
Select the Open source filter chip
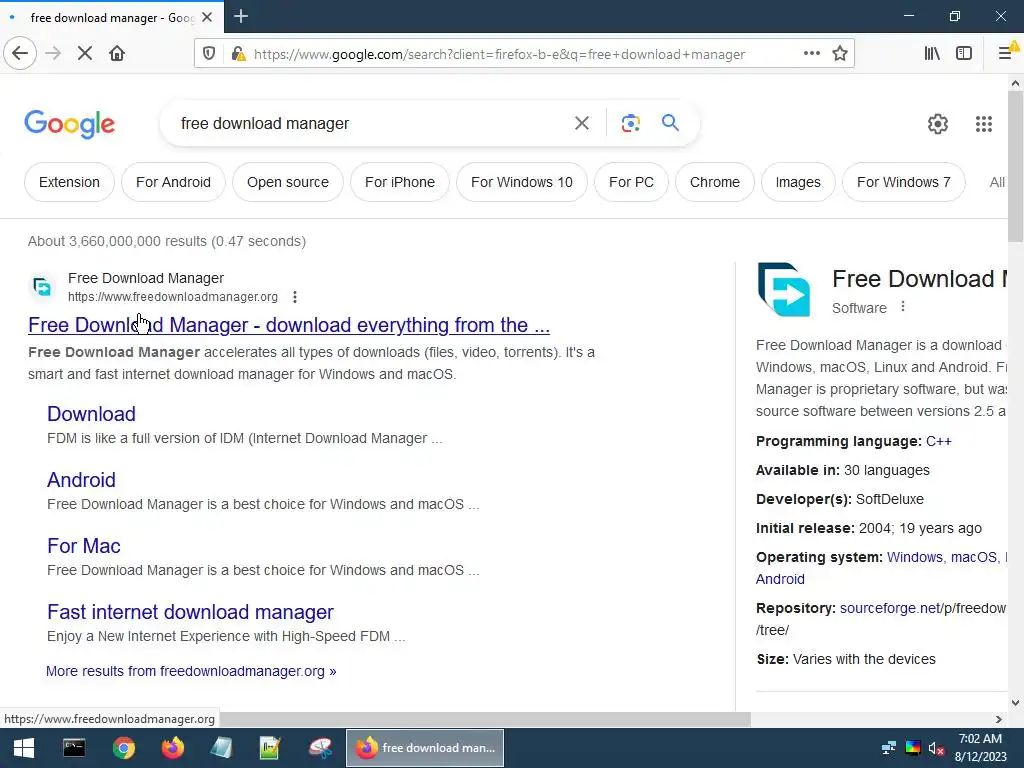pyautogui.click(x=287, y=182)
